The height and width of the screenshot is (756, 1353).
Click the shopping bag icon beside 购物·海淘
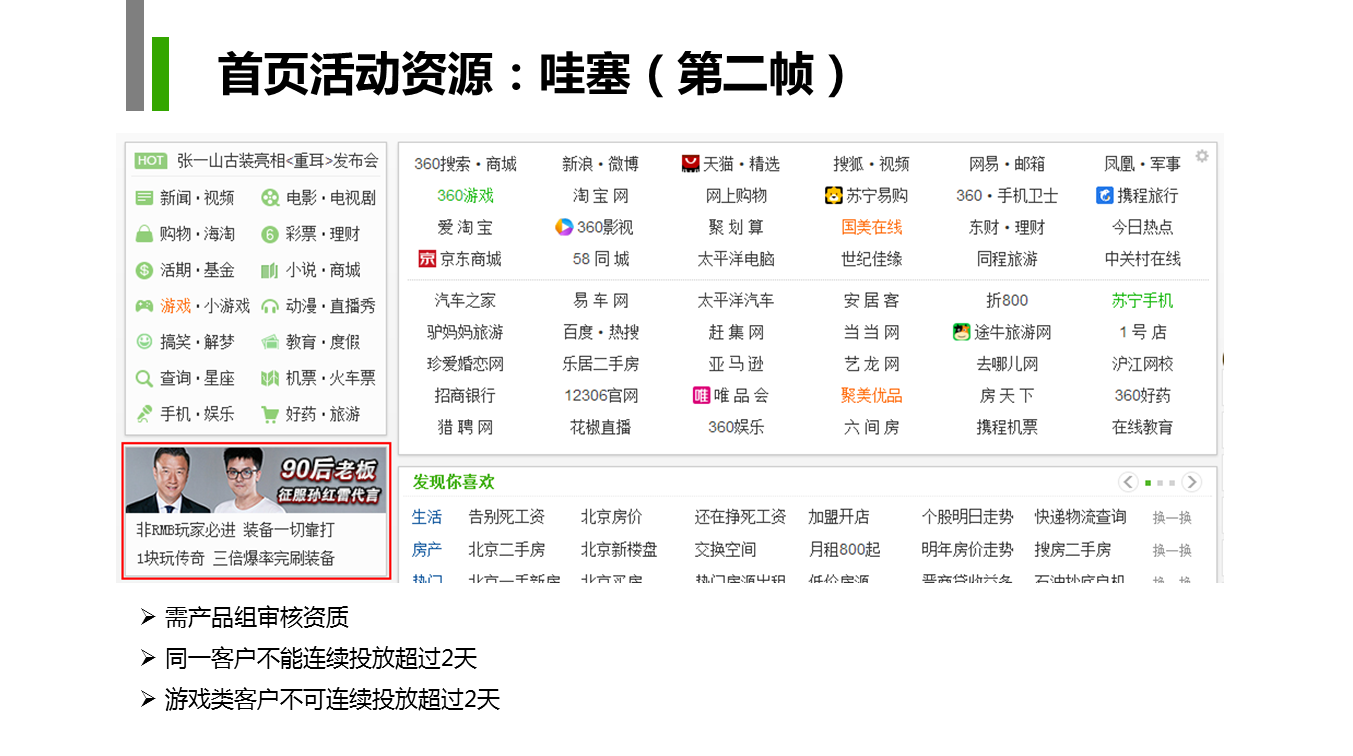(x=144, y=234)
